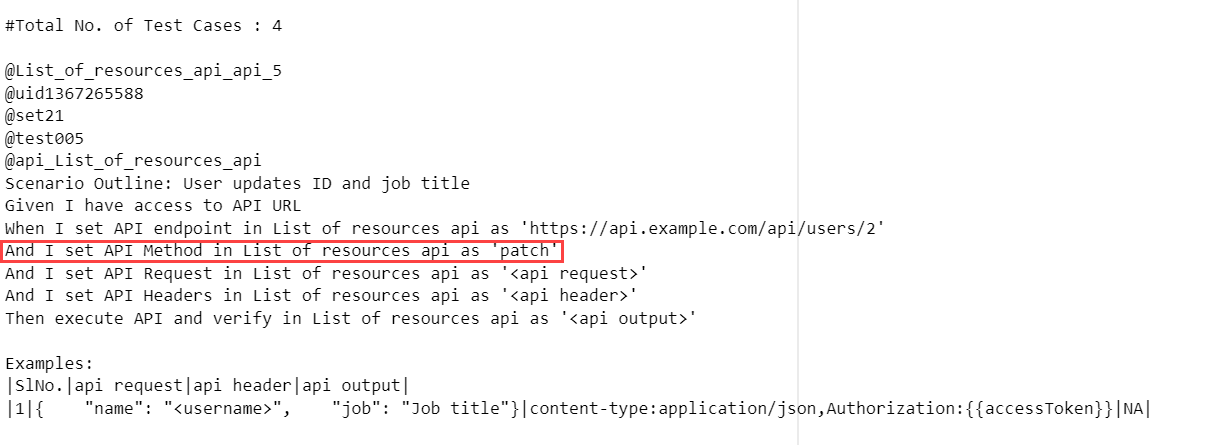The height and width of the screenshot is (445, 1207).
Task: Select the @List_of_resources_api_api_5 tag line
Action: pos(137,71)
